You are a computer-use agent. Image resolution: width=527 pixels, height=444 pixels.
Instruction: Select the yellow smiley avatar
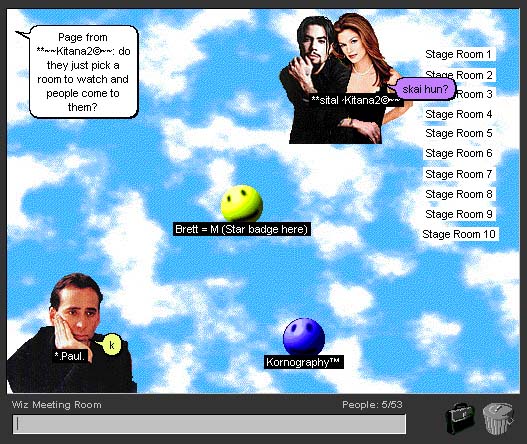(242, 204)
